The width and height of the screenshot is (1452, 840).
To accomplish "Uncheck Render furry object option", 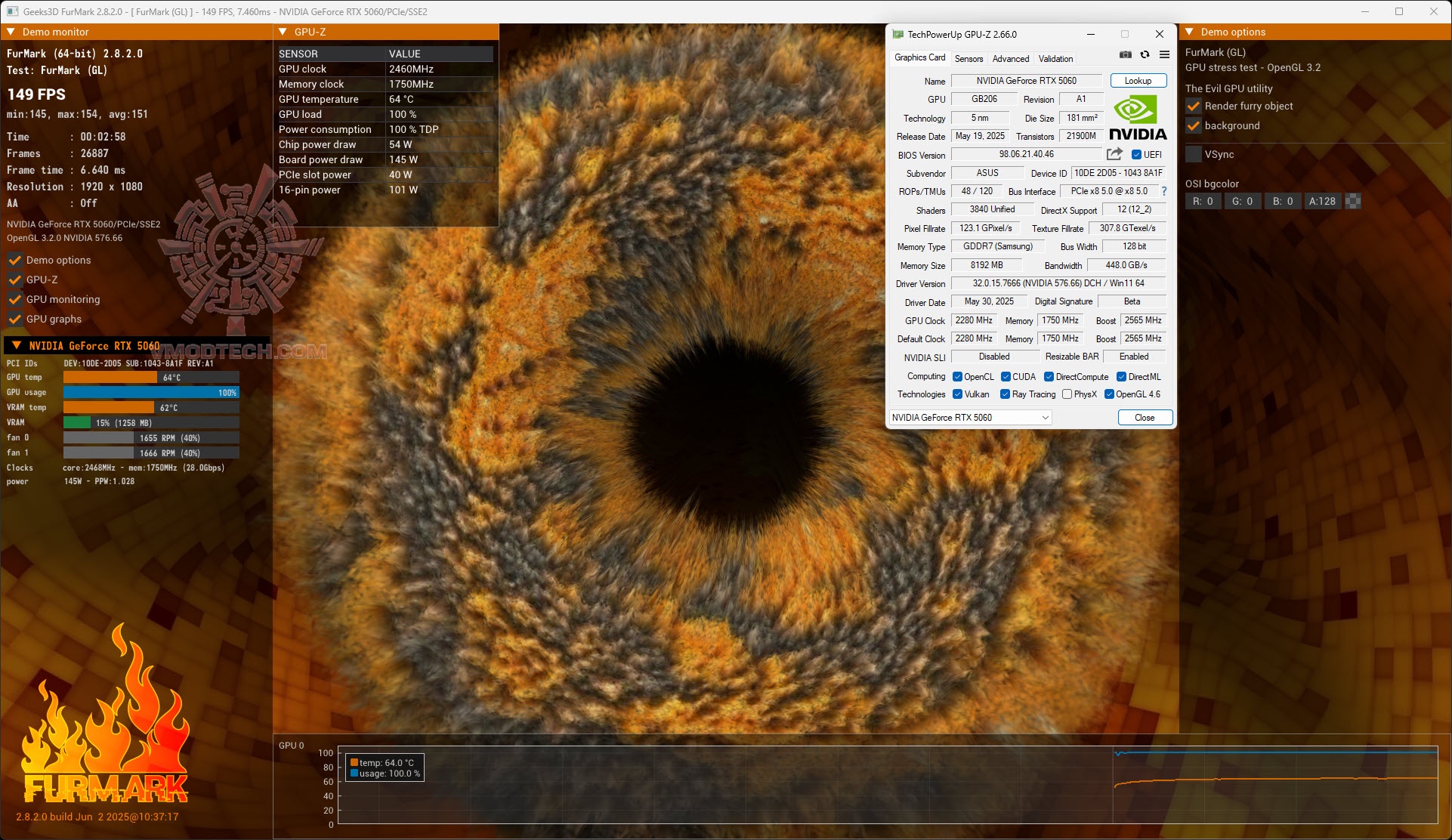I will [1194, 106].
